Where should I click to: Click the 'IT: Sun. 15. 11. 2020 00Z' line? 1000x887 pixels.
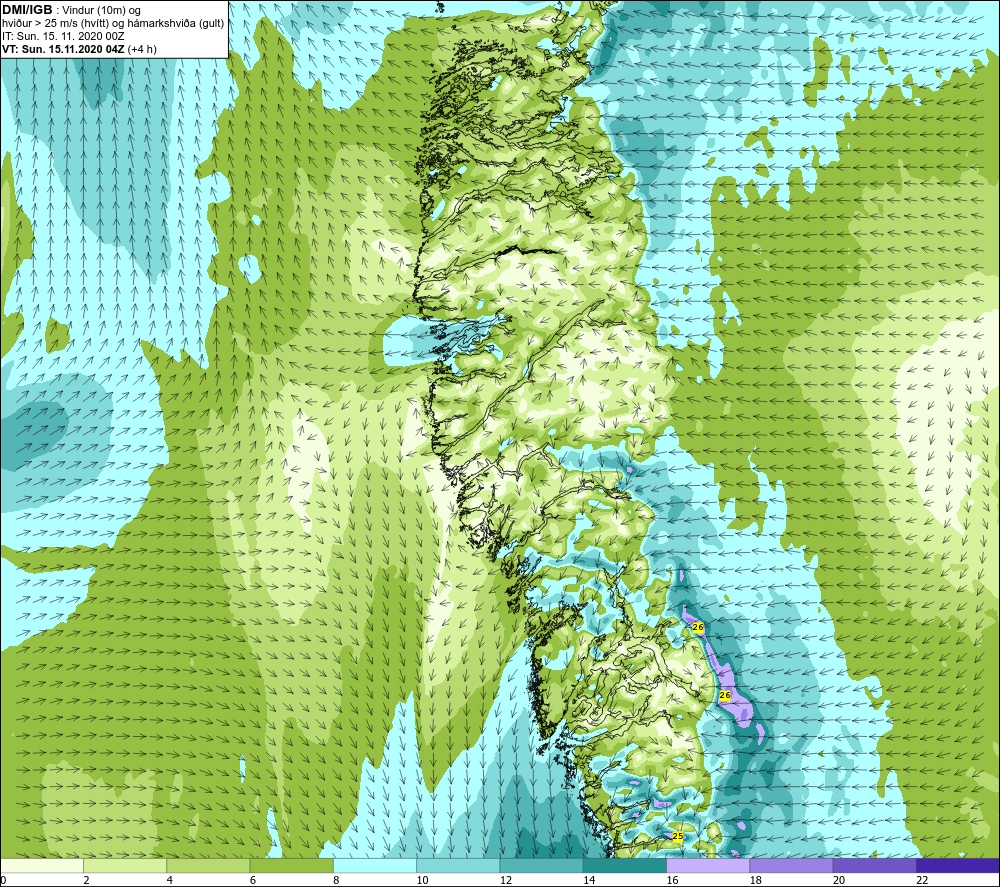point(63,36)
